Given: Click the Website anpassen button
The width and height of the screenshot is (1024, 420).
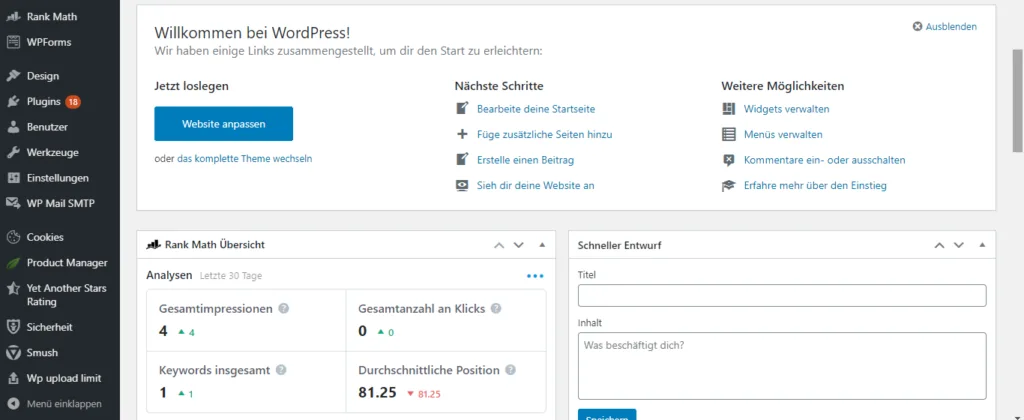Looking at the screenshot, I should [223, 123].
